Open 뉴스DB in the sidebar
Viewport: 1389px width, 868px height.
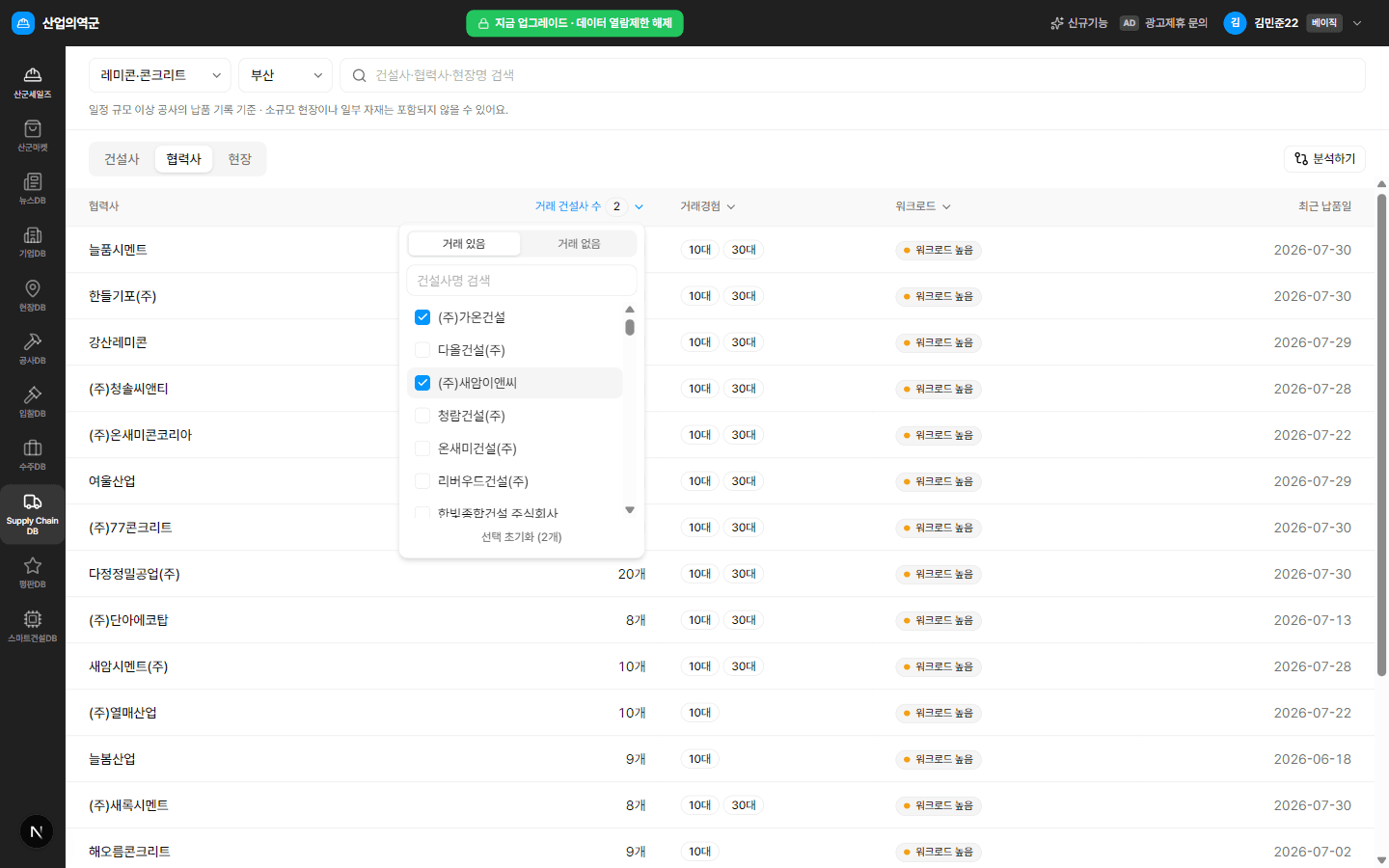(32, 189)
